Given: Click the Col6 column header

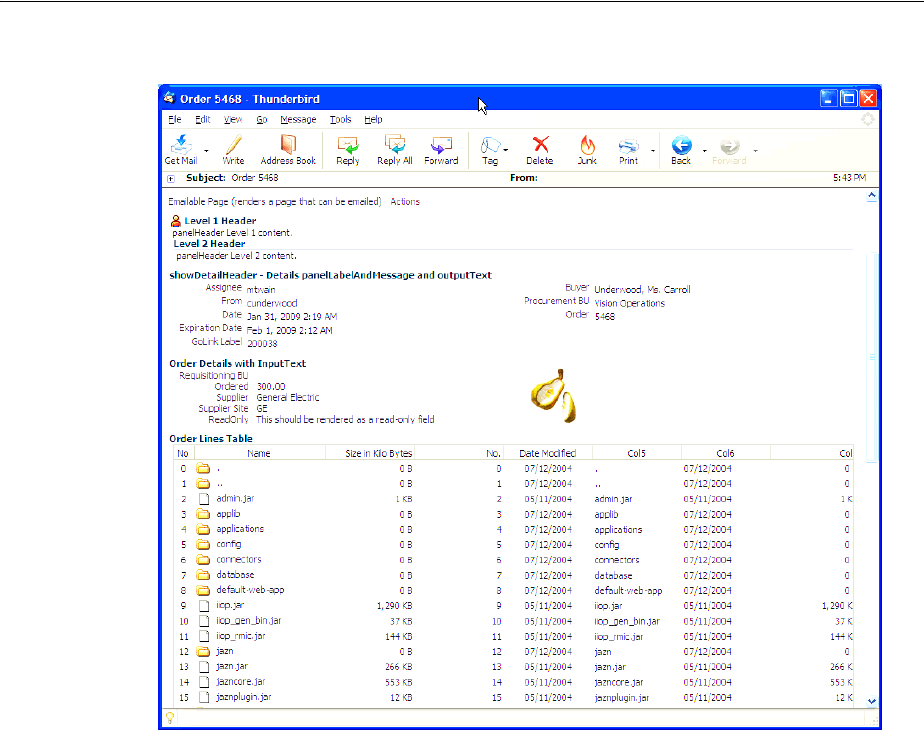Looking at the screenshot, I should click(725, 453).
